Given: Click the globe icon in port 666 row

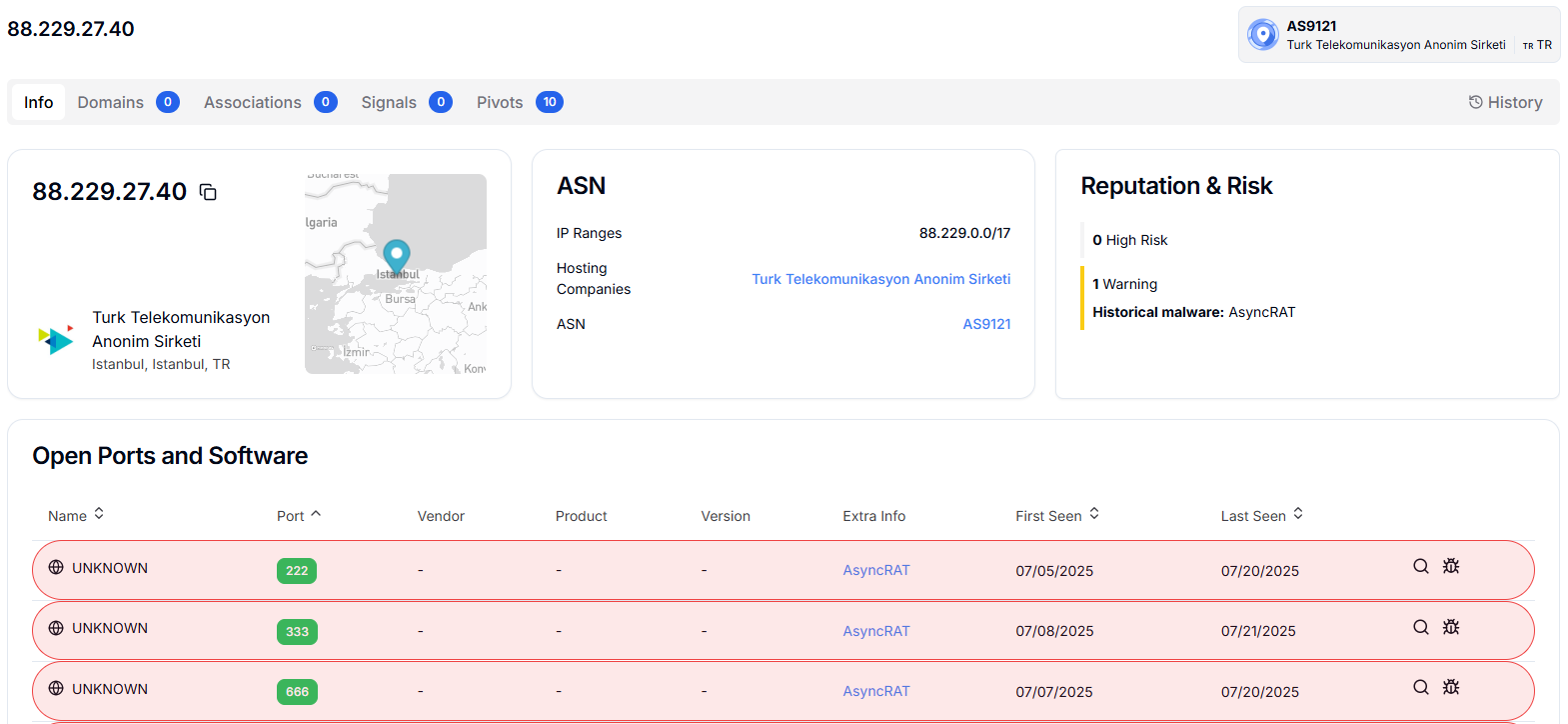Looking at the screenshot, I should (x=56, y=688).
